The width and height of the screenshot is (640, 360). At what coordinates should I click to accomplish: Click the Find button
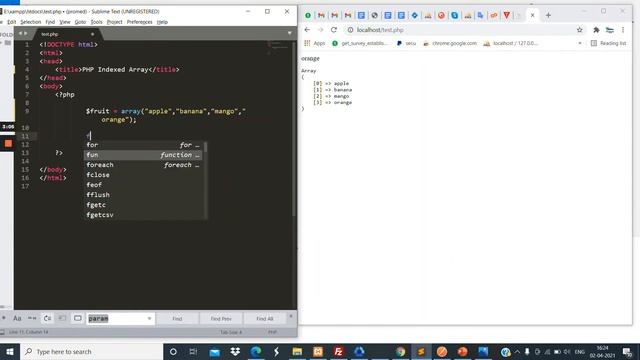tap(177, 318)
